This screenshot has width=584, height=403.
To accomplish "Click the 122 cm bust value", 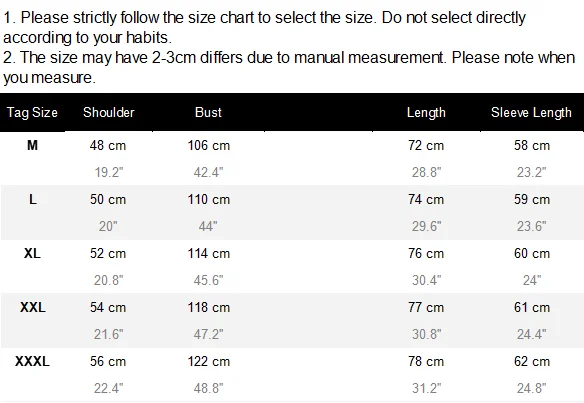I will tap(209, 361).
